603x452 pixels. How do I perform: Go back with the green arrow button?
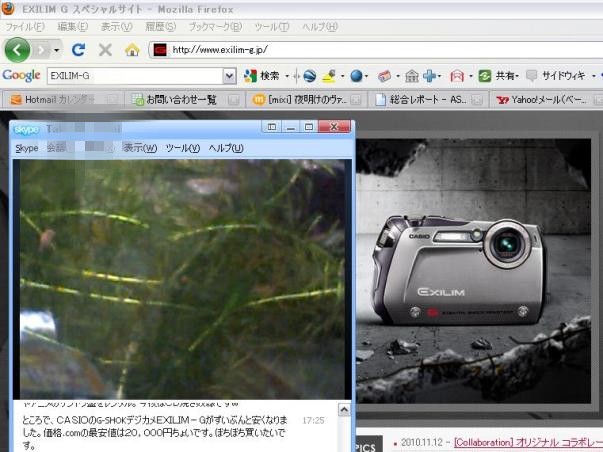17,50
